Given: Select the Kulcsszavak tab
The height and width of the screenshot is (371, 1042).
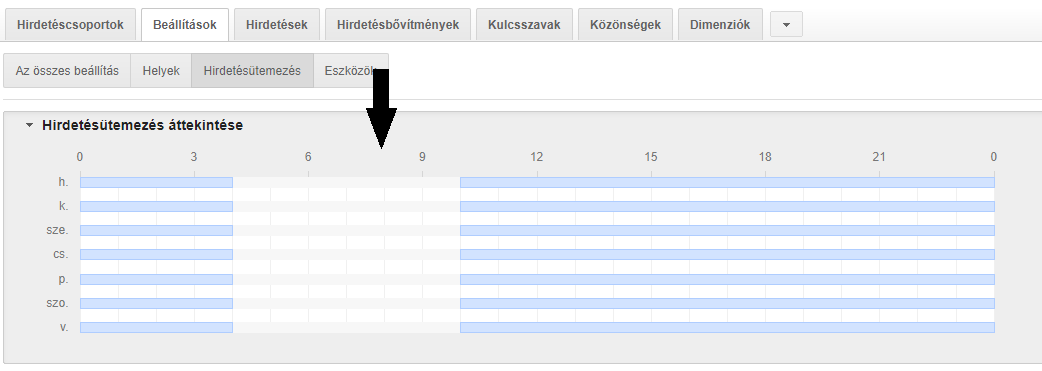Looking at the screenshot, I should [x=524, y=25].
